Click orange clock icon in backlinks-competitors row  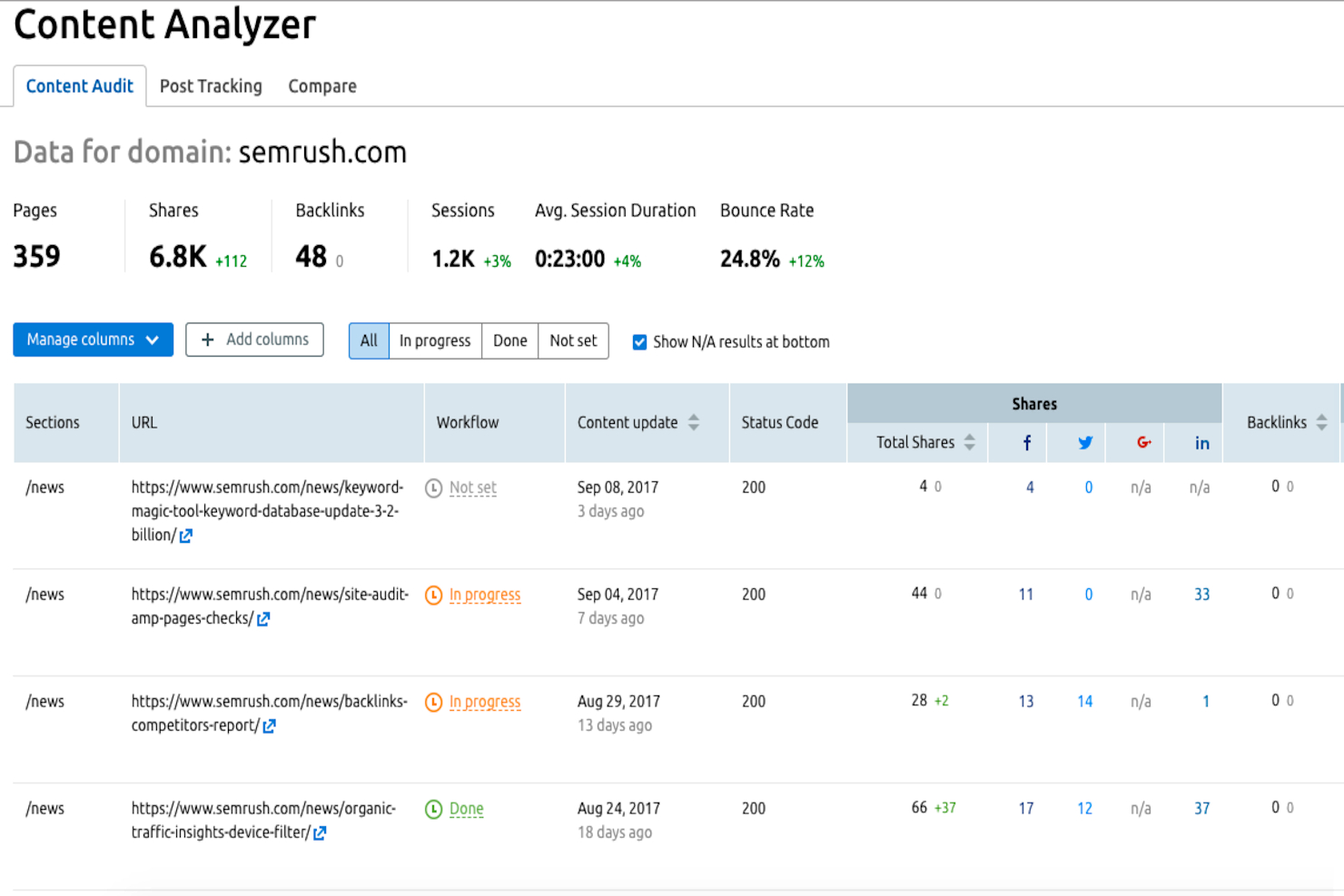click(x=434, y=703)
